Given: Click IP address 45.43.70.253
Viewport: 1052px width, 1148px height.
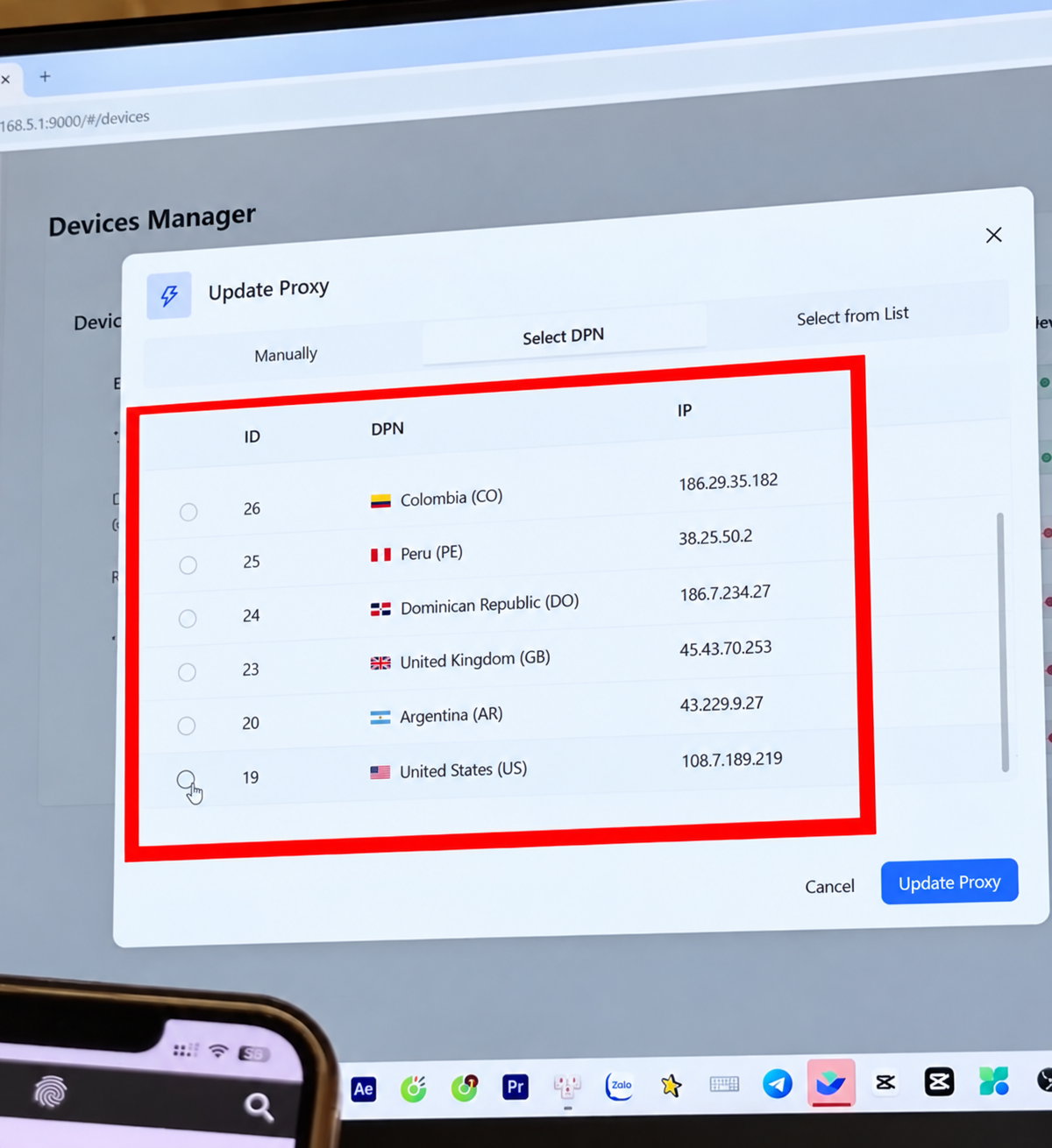Looking at the screenshot, I should coord(726,648).
